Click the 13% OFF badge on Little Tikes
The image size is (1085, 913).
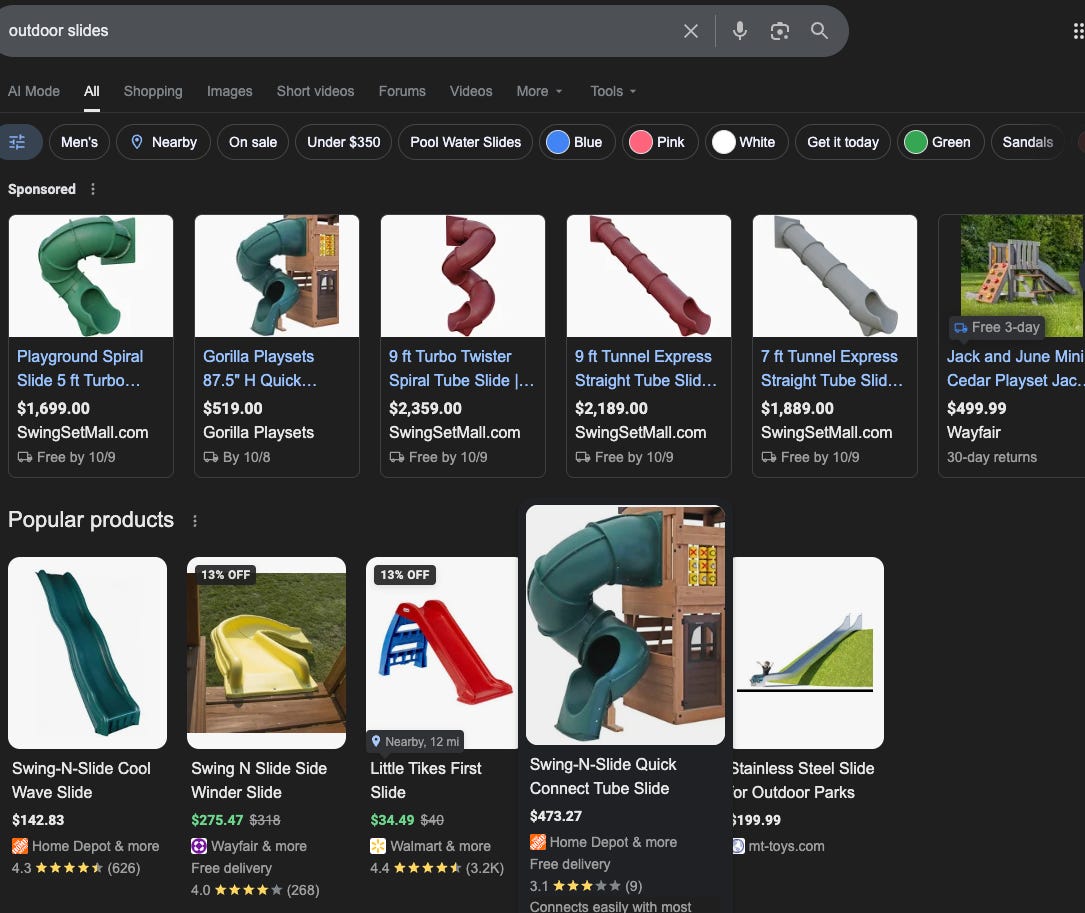(405, 575)
